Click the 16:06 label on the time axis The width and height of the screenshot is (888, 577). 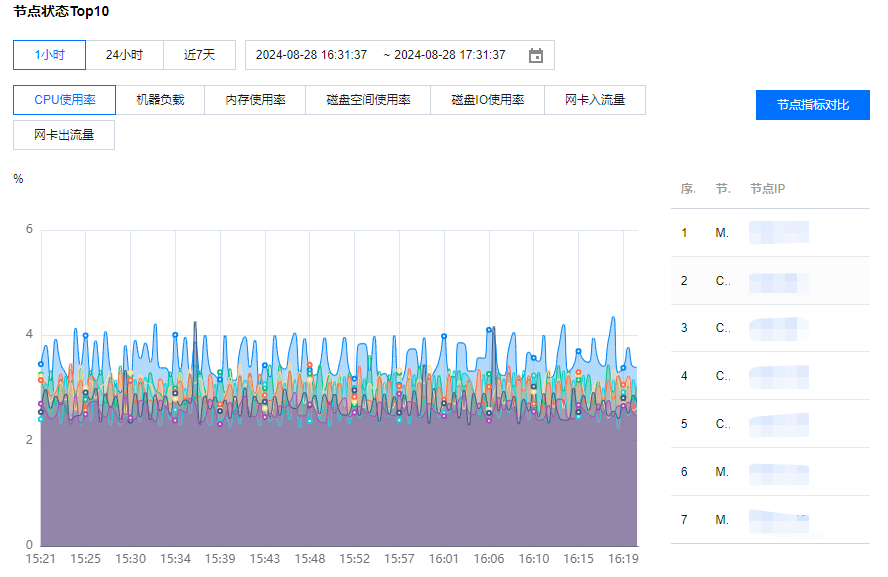click(489, 558)
